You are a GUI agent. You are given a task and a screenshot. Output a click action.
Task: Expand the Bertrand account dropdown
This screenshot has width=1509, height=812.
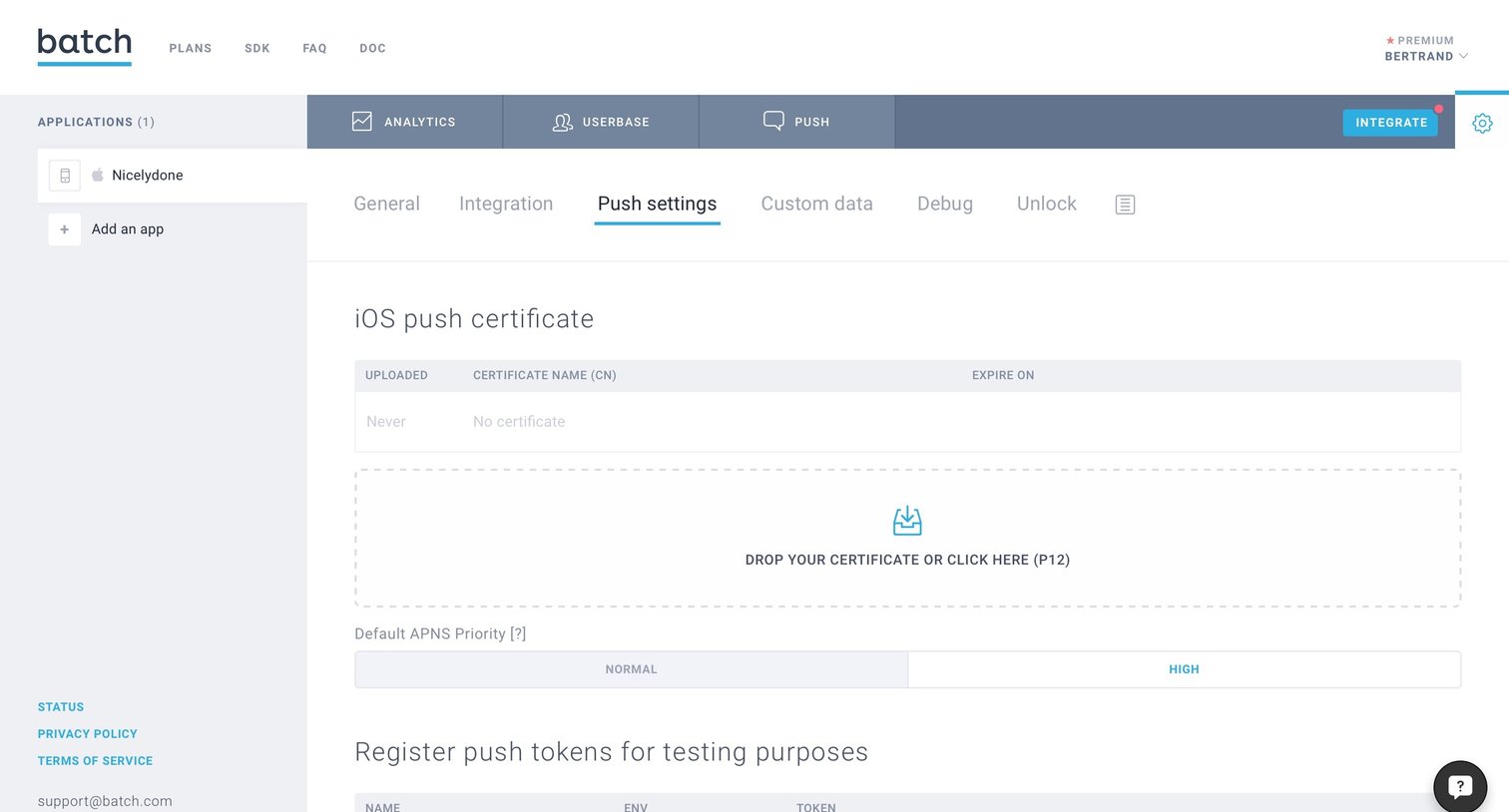click(x=1425, y=56)
